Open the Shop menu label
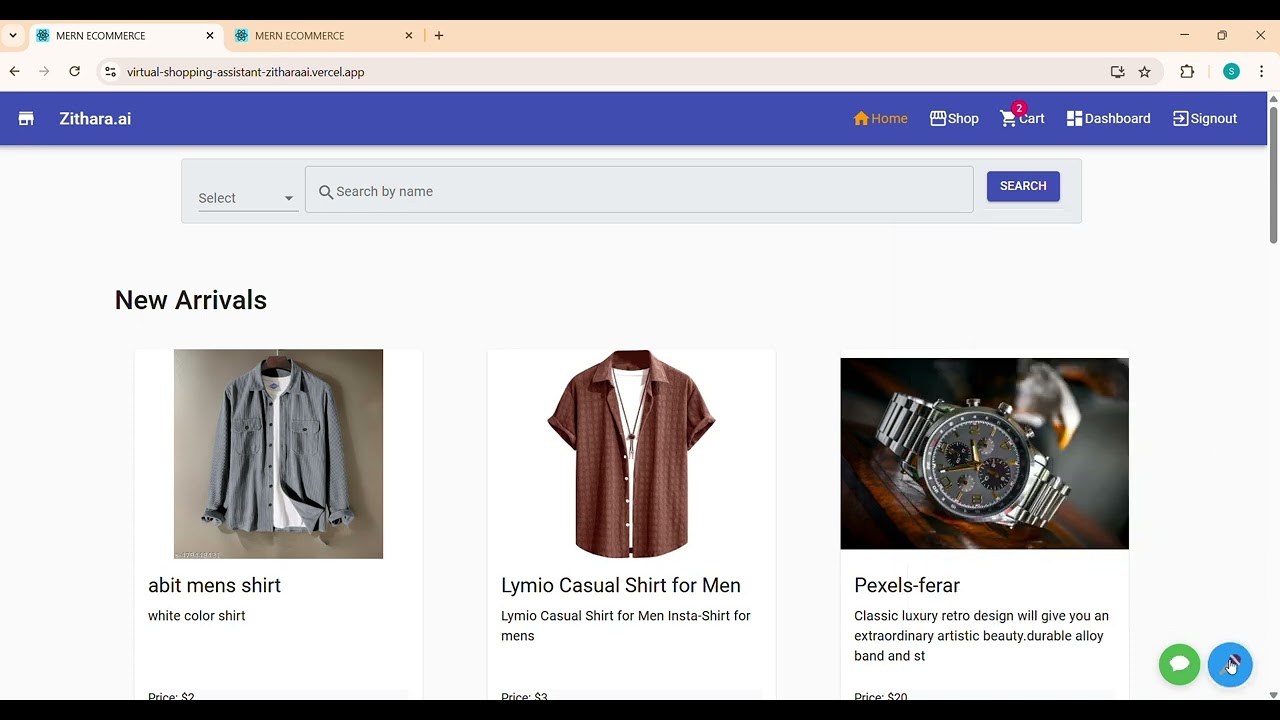Screen dimensions: 1280x720 (x=963, y=118)
